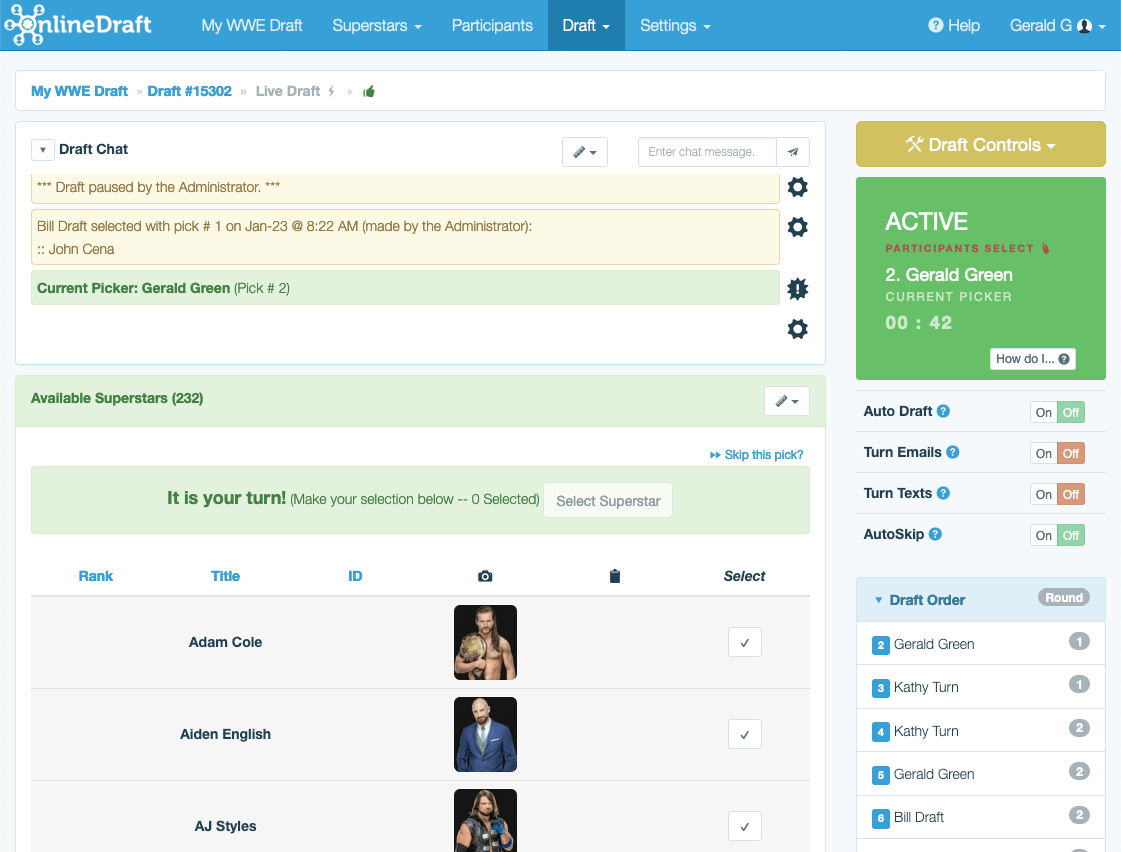Screen dimensions: 1121x852
Task: Click Auto Draft help question icon
Action: (944, 411)
